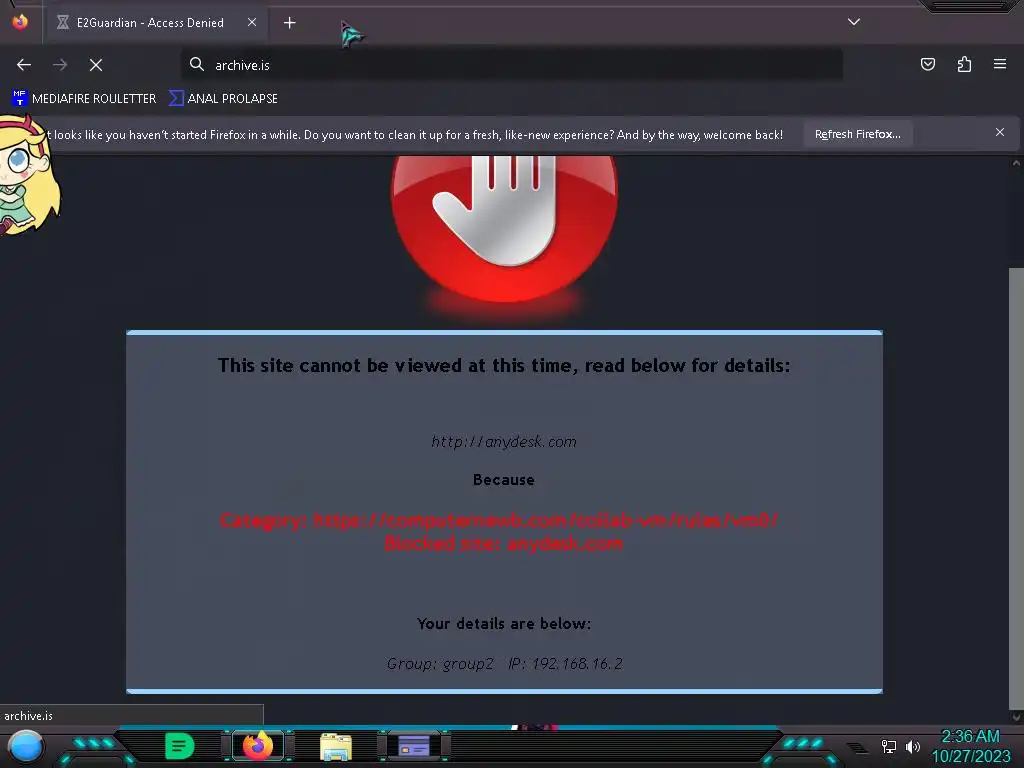This screenshot has width=1024, height=768.
Task: Open the clock showing 2:36 AM
Action: point(971,746)
